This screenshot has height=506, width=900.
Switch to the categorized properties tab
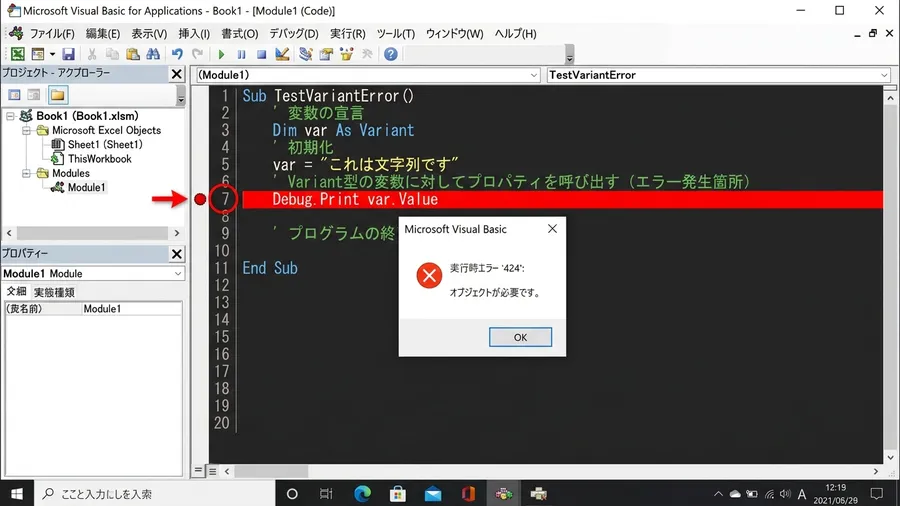(x=54, y=292)
